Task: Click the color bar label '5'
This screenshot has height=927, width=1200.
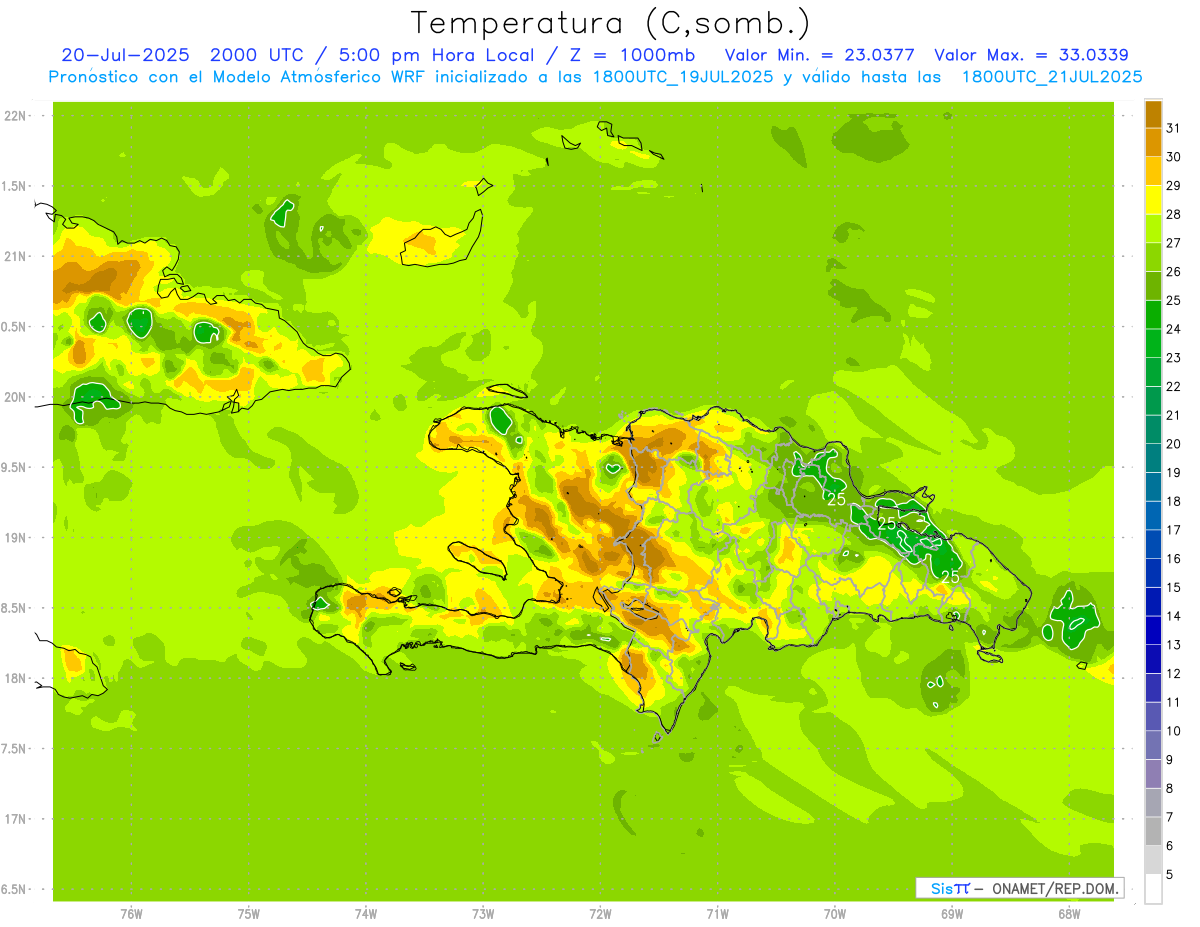Action: click(x=1170, y=875)
